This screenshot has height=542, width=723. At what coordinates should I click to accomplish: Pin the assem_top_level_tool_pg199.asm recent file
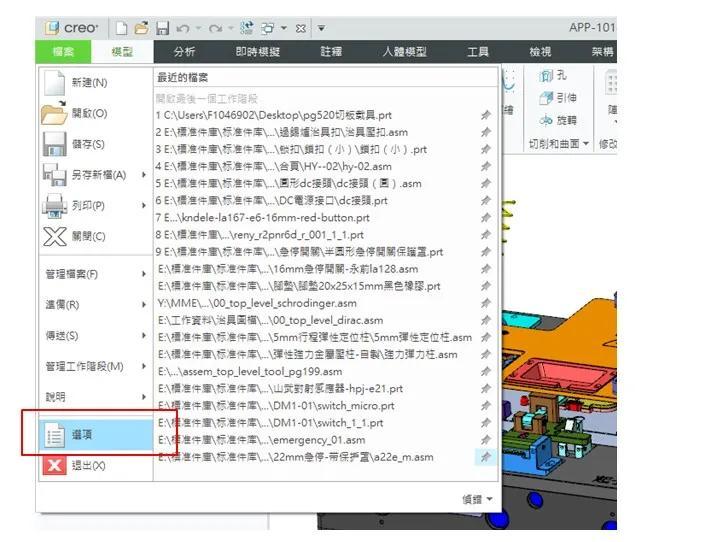coord(486,372)
